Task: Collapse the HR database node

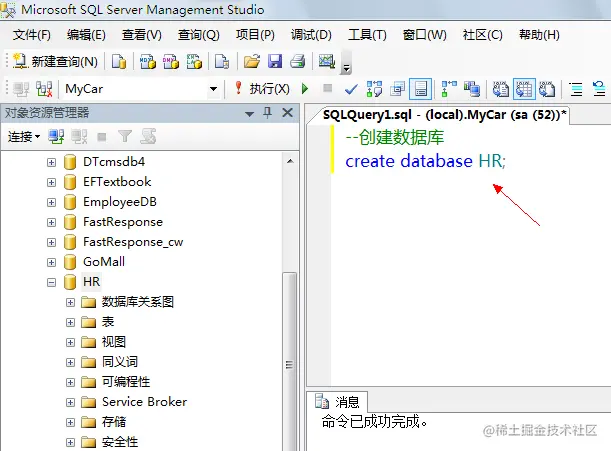Action: tap(51, 282)
